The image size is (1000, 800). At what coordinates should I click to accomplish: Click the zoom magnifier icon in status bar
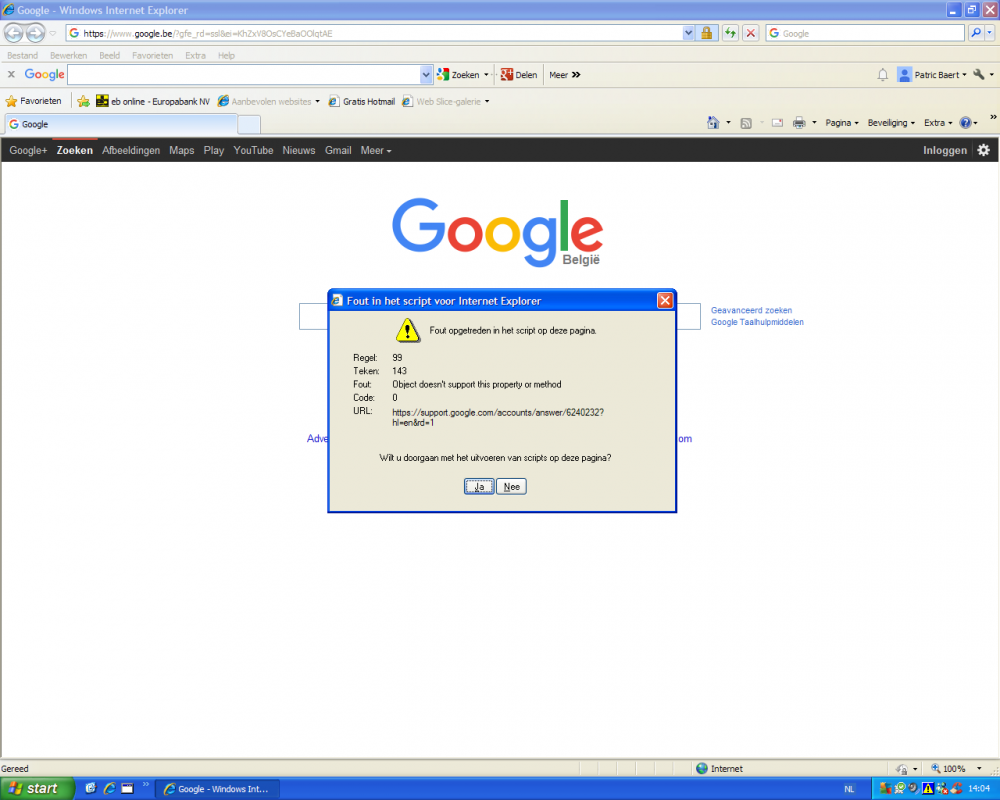click(x=936, y=768)
